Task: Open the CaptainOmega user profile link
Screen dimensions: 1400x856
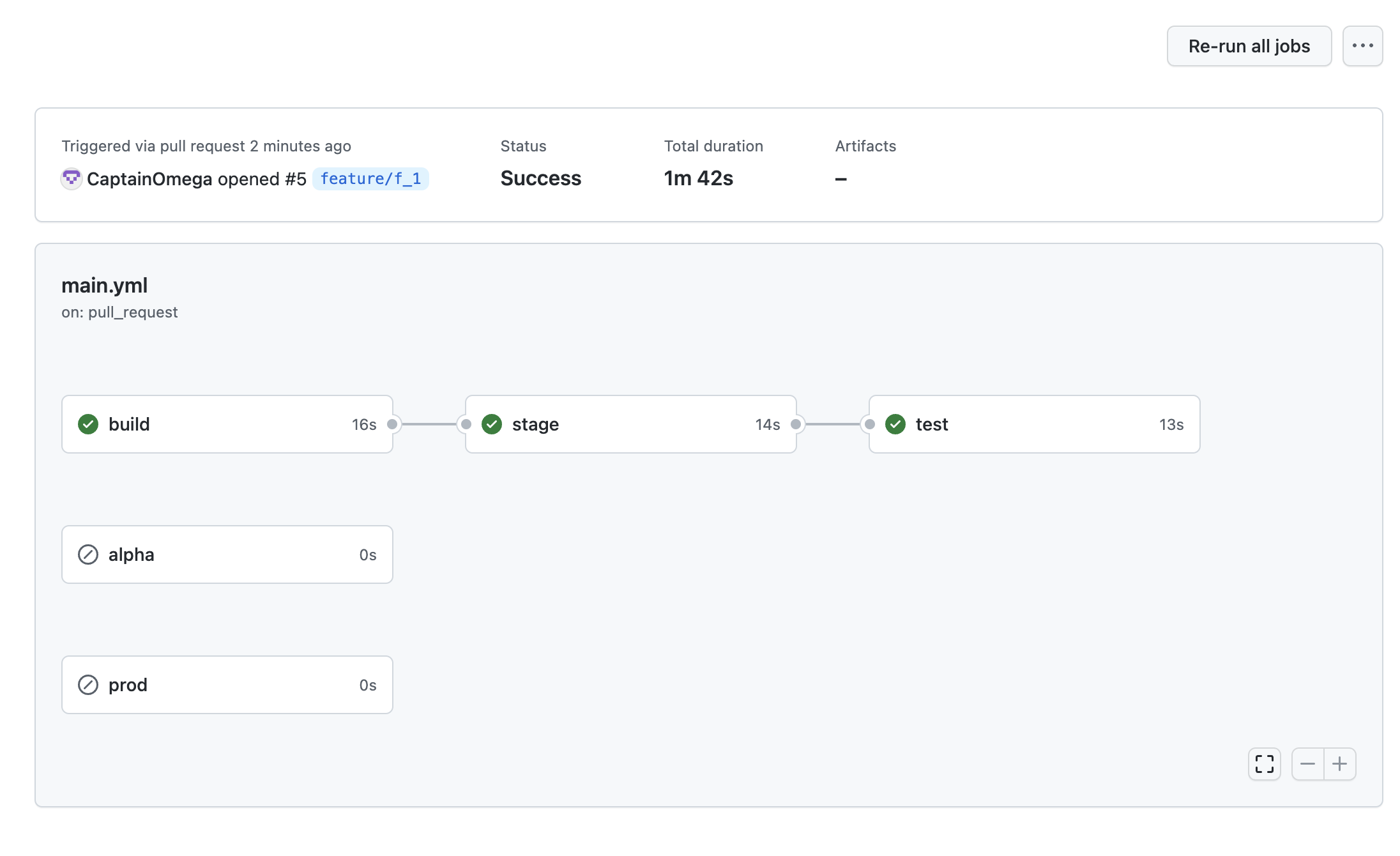Action: click(149, 179)
